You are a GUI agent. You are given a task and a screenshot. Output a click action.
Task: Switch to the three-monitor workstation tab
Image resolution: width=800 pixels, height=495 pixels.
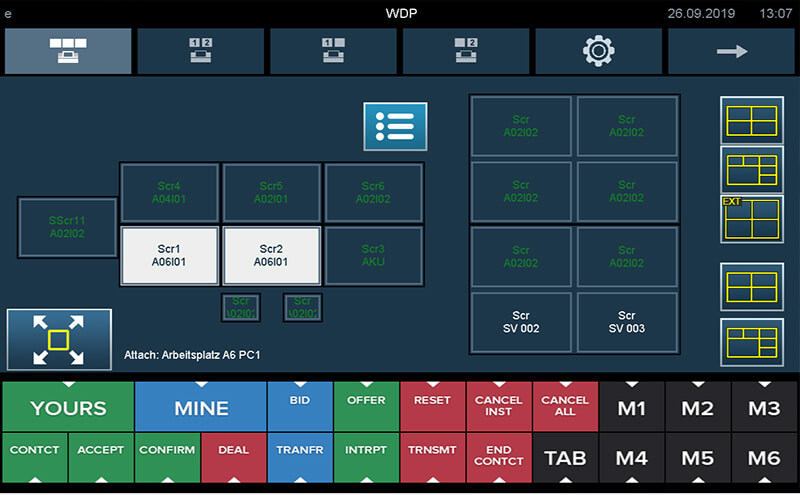point(67,51)
